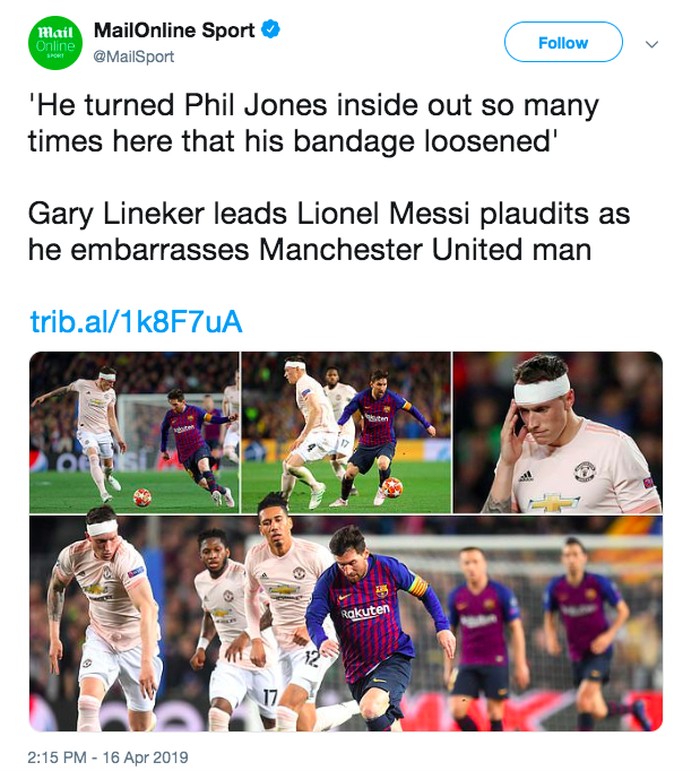Screen dimensions: 700x771
Task: Open the wide bottom match photo
Action: (x=345, y=624)
